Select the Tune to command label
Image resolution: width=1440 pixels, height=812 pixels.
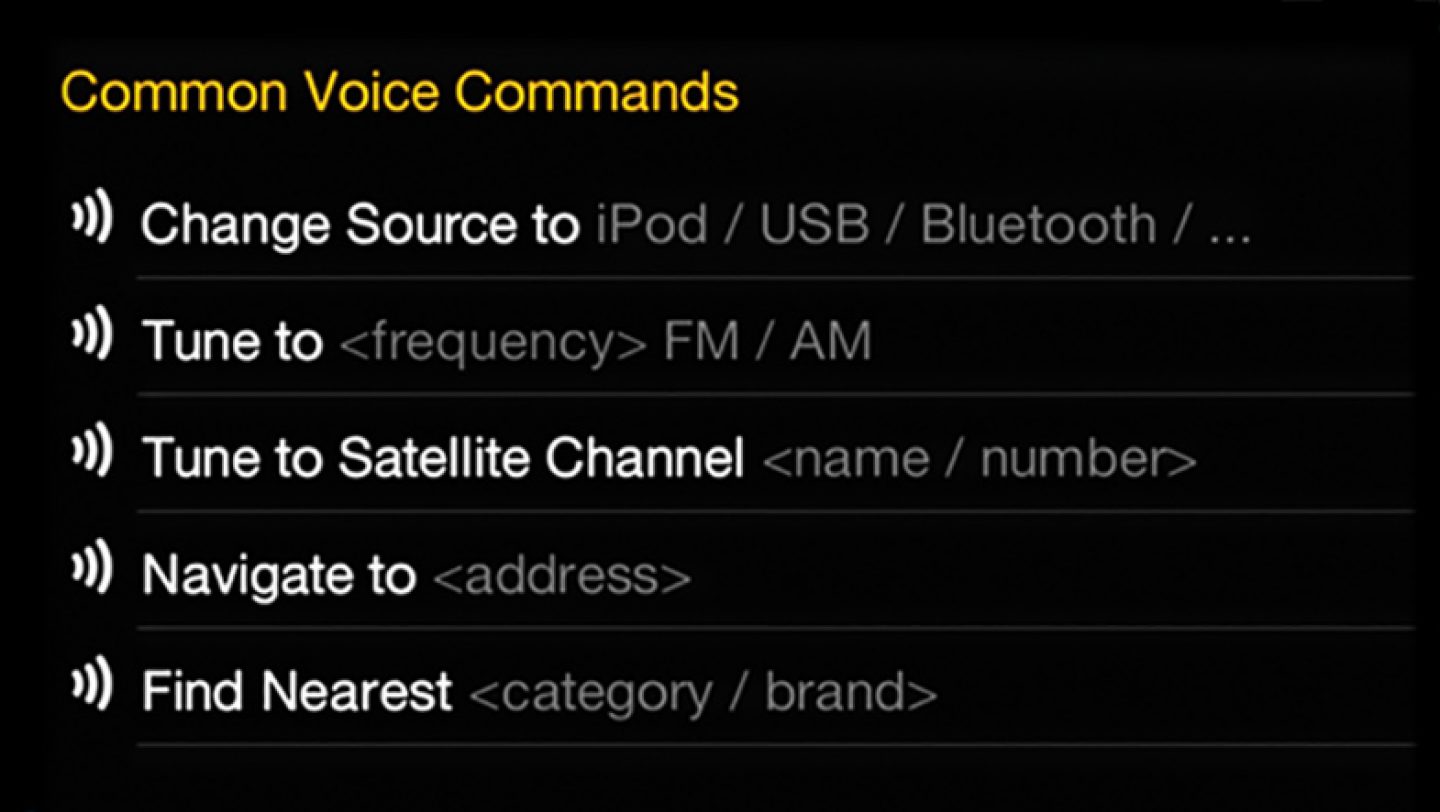tap(232, 342)
